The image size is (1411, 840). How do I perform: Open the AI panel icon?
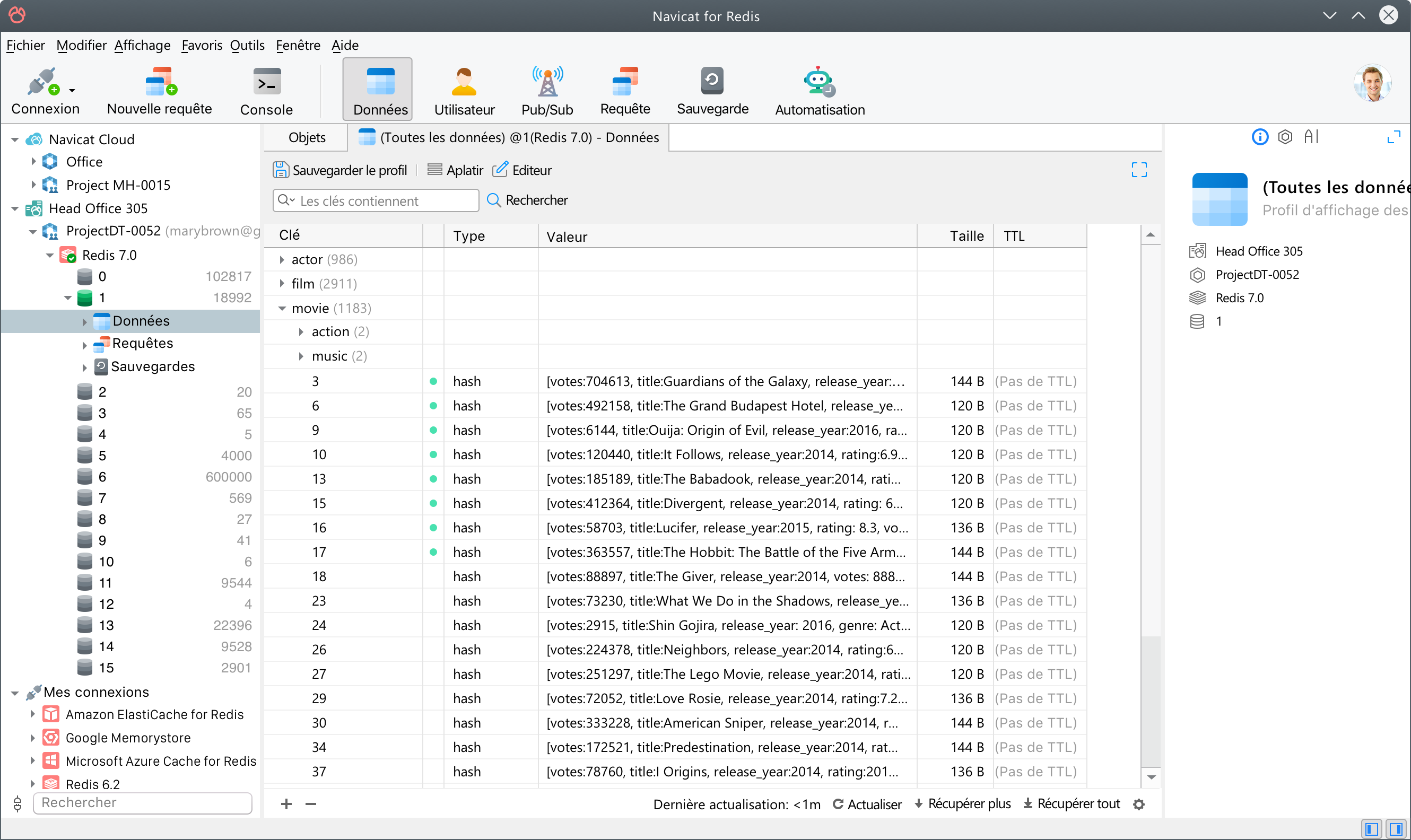coord(1311,137)
